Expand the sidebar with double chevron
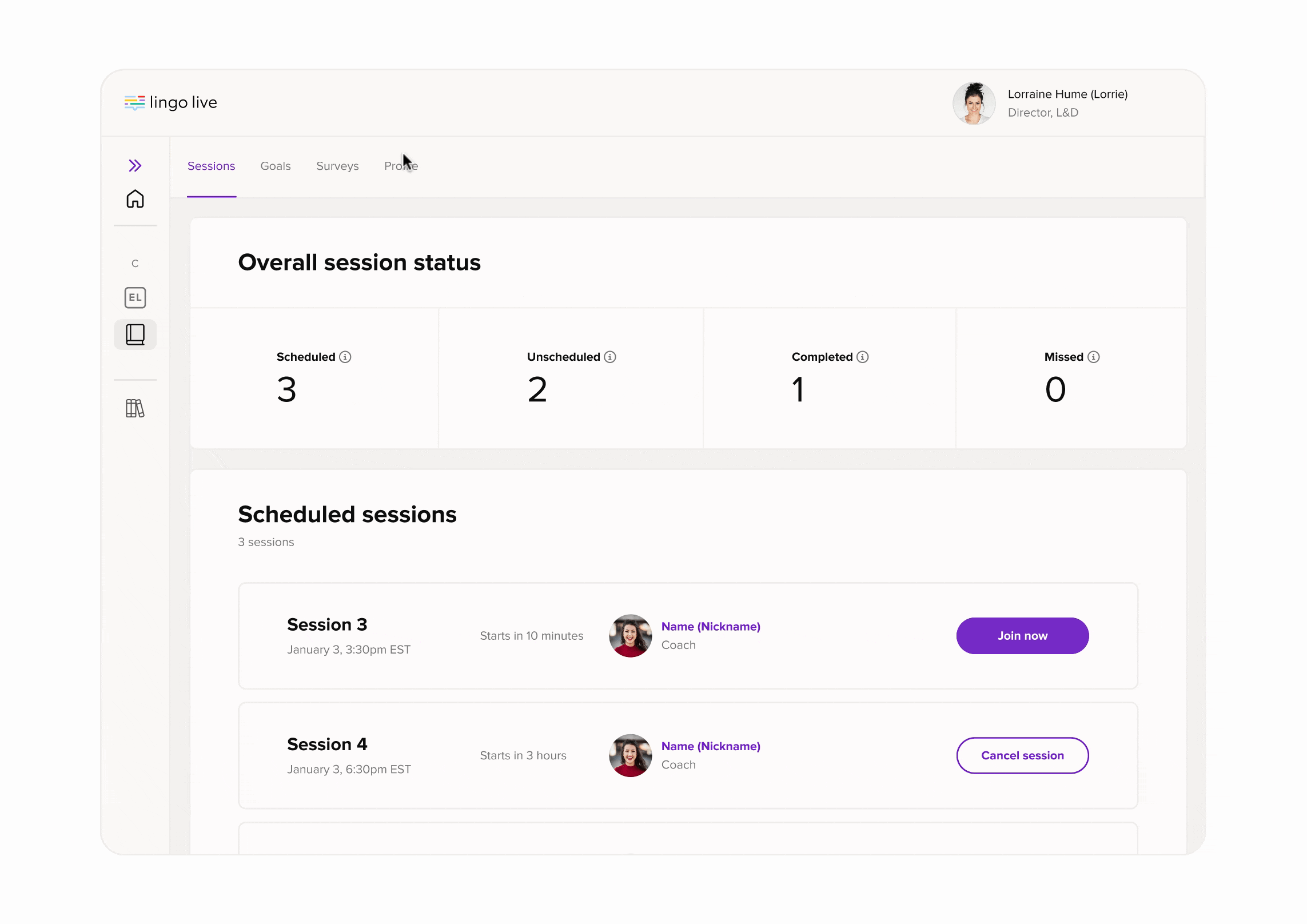Image resolution: width=1307 pixels, height=924 pixels. point(135,166)
